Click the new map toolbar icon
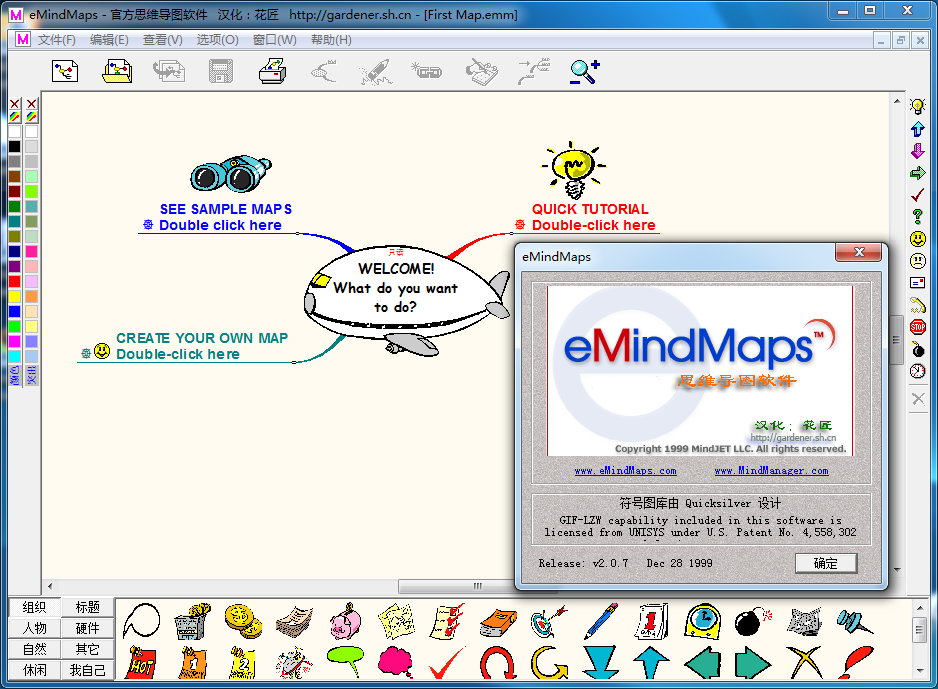 pos(66,71)
